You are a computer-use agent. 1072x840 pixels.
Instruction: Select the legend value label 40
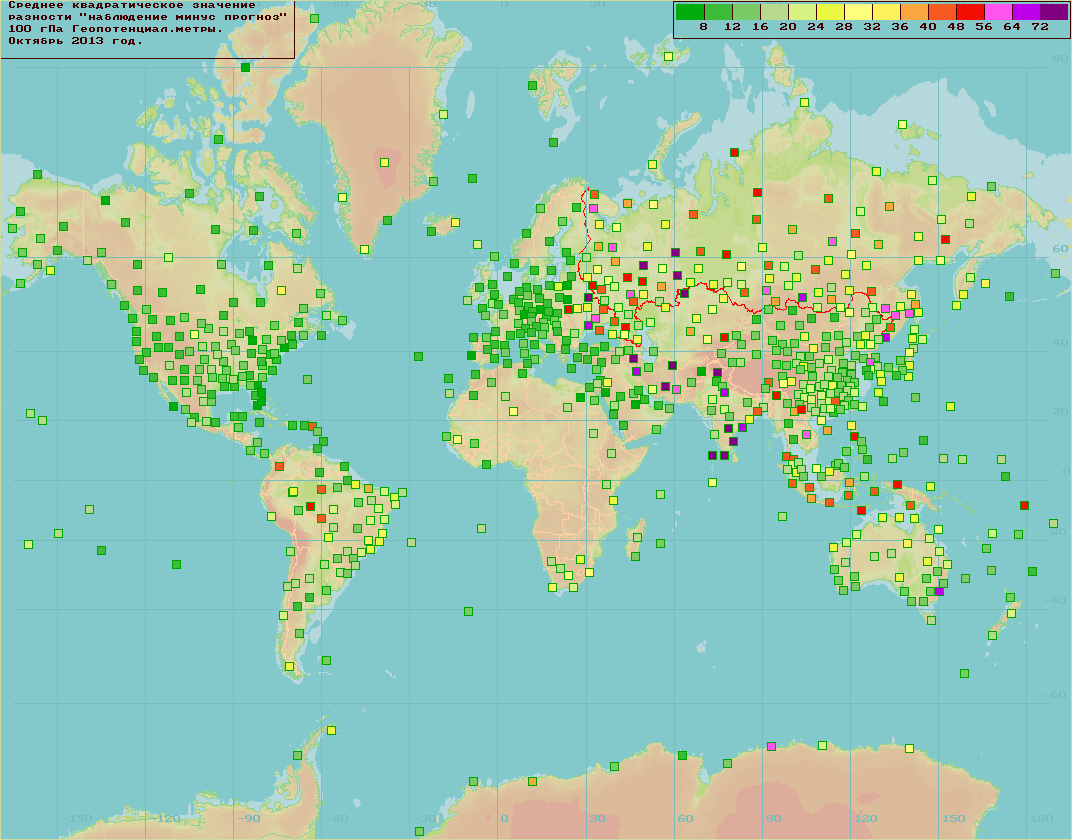928,27
